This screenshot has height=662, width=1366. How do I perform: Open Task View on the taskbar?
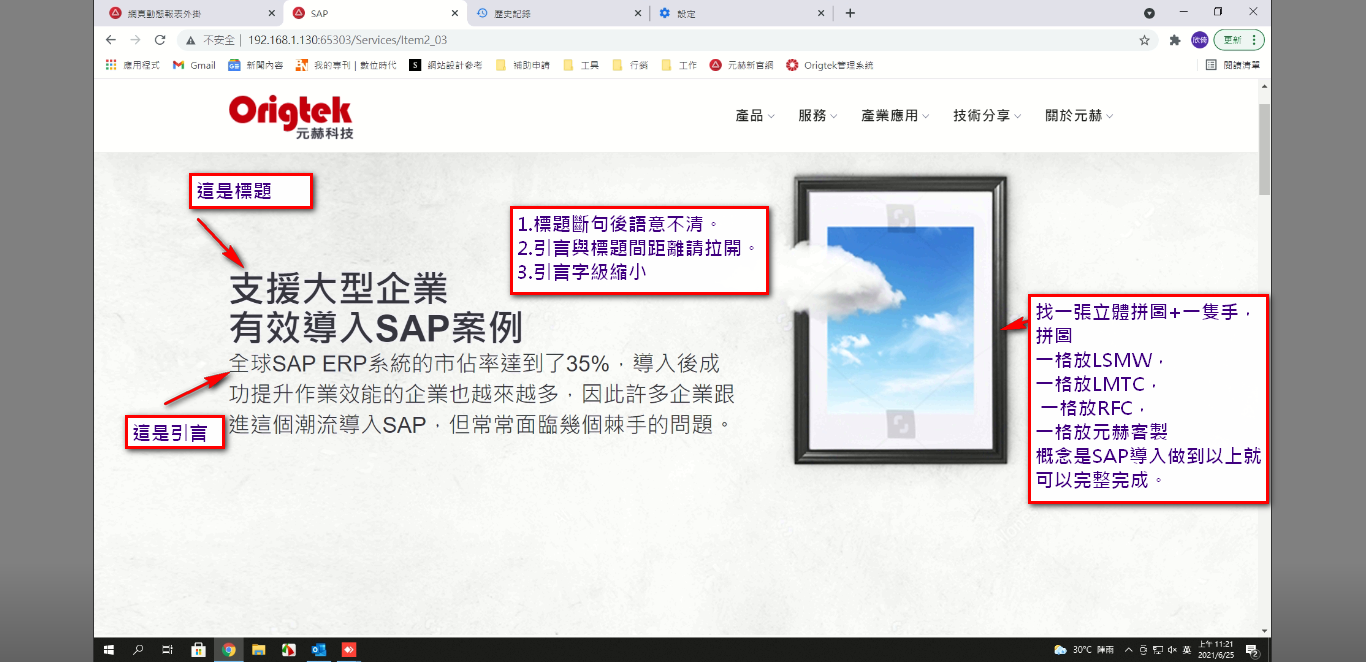[168, 649]
